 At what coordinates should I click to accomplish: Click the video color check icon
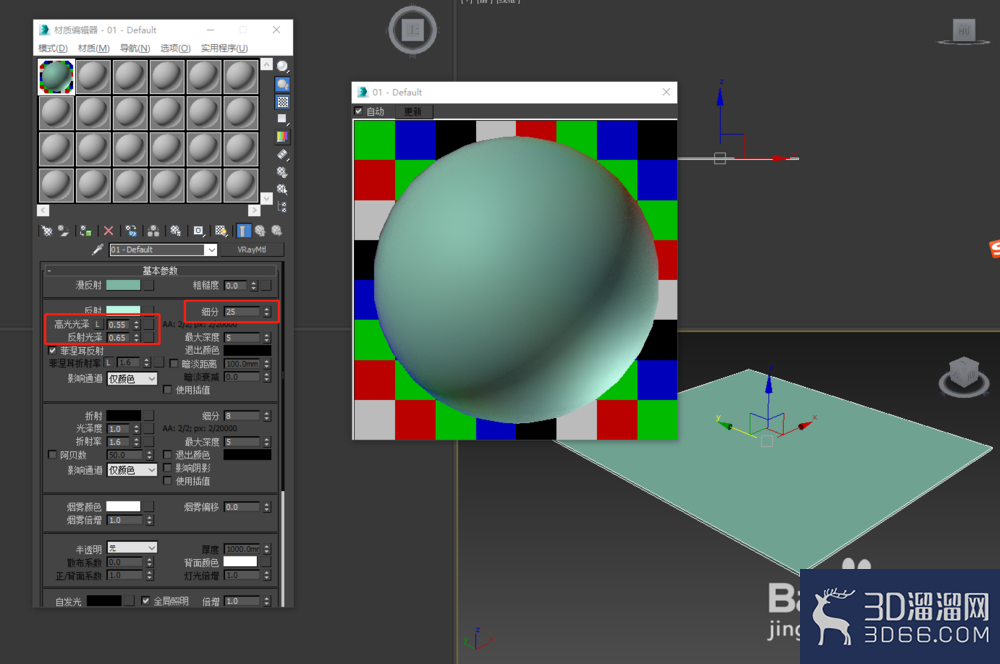click(283, 136)
